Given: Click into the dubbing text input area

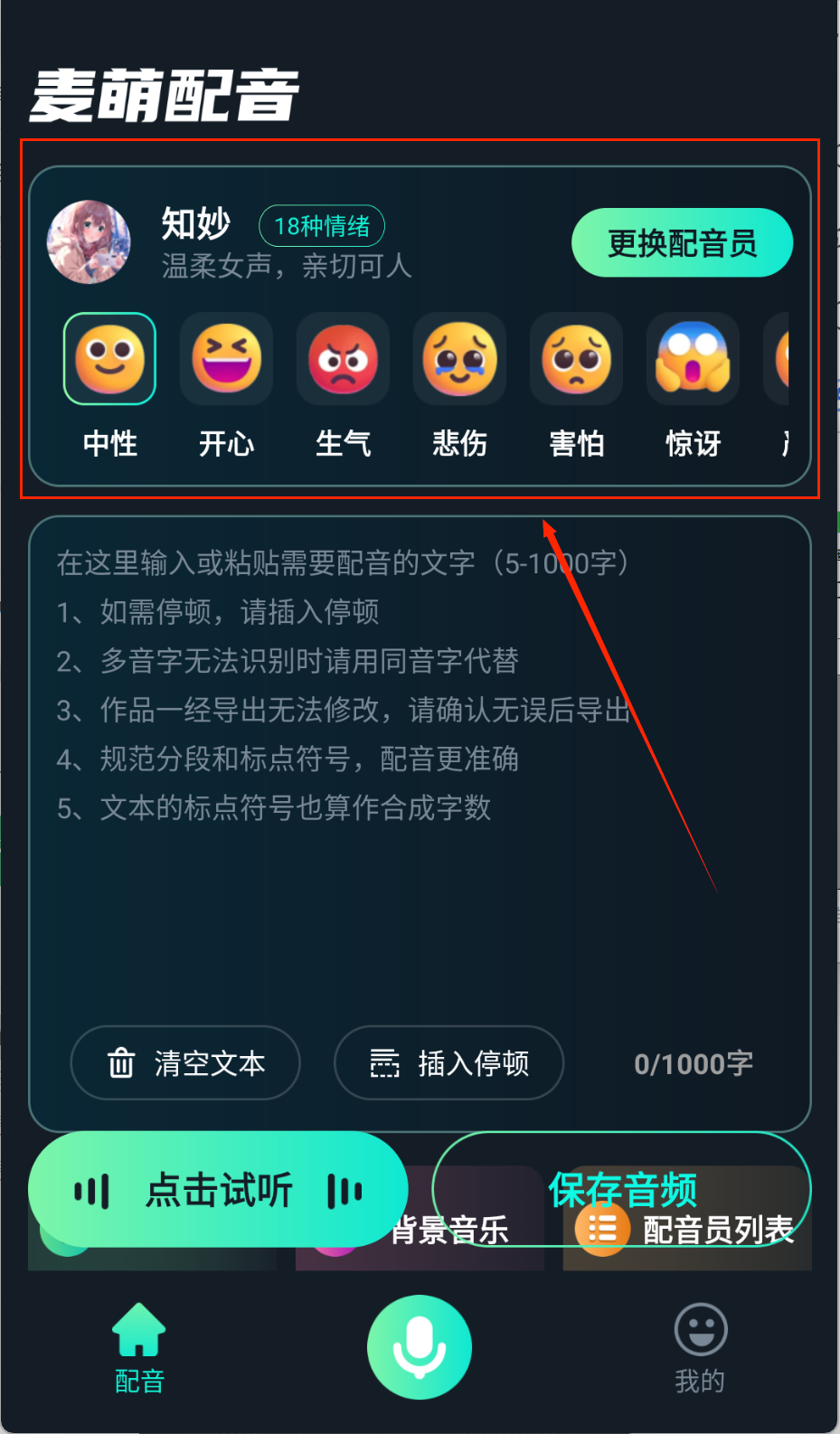Looking at the screenshot, I should tap(420, 769).
